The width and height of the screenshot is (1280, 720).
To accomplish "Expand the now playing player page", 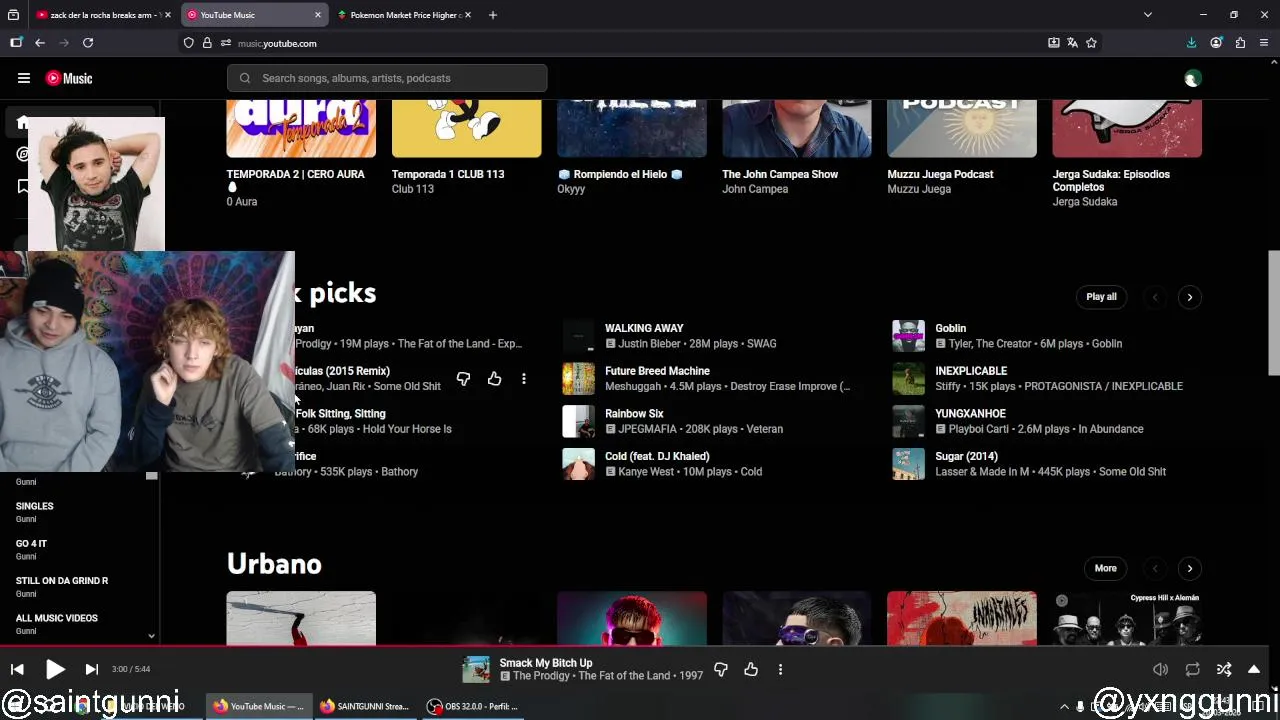I will (x=1254, y=669).
